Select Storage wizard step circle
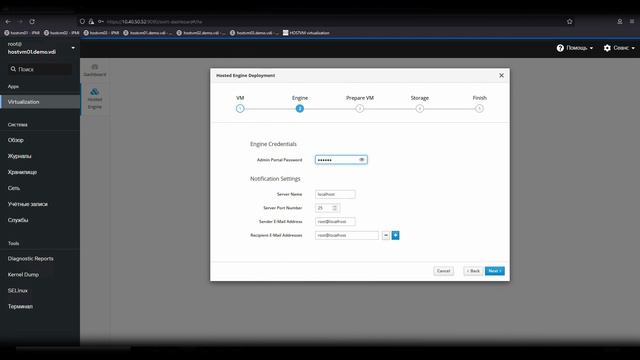This screenshot has height=360, width=640. 420,109
